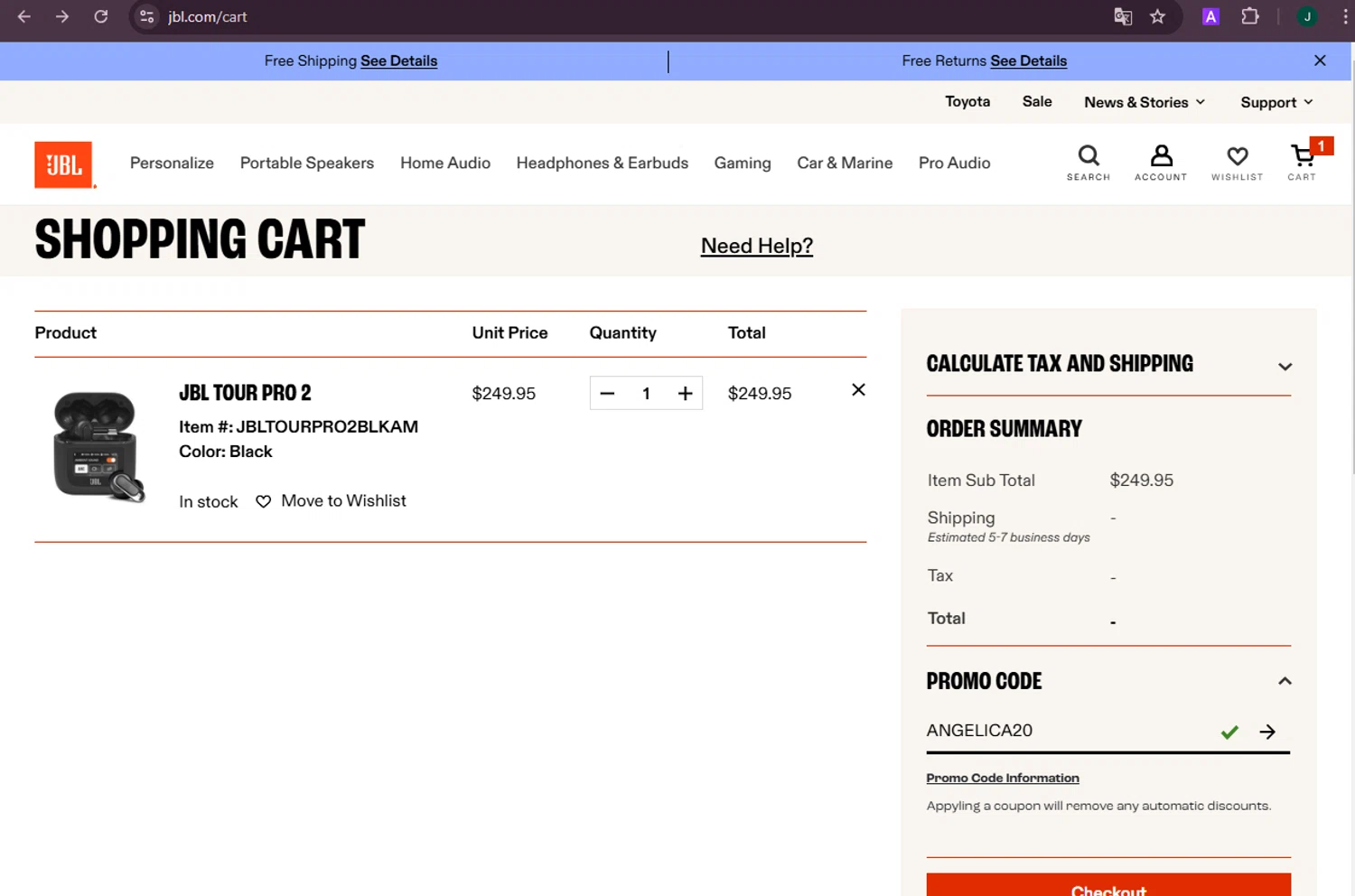Remove JBL Tour Pro 2 from cart

pyautogui.click(x=858, y=389)
